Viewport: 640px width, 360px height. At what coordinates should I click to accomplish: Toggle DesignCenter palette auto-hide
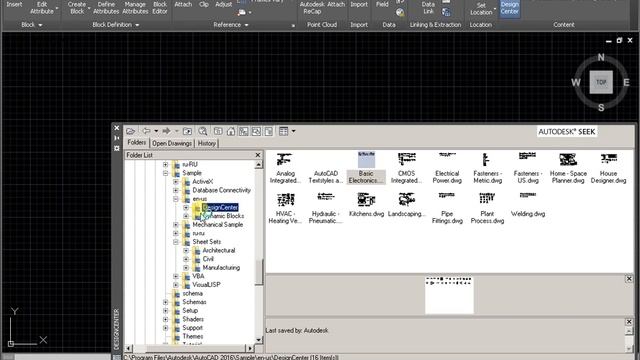point(117,138)
